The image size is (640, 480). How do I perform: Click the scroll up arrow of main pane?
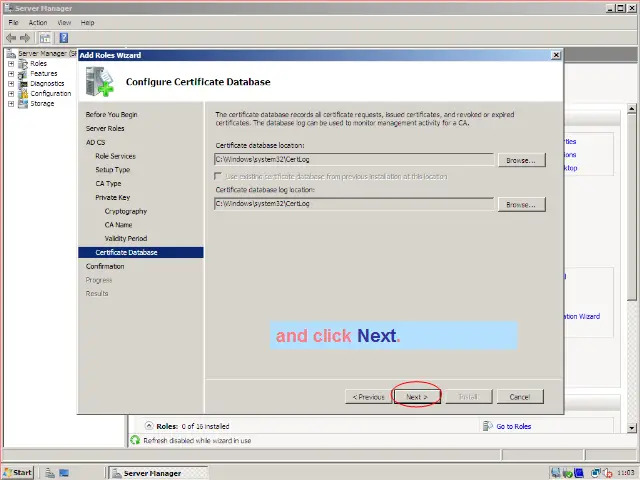click(632, 109)
